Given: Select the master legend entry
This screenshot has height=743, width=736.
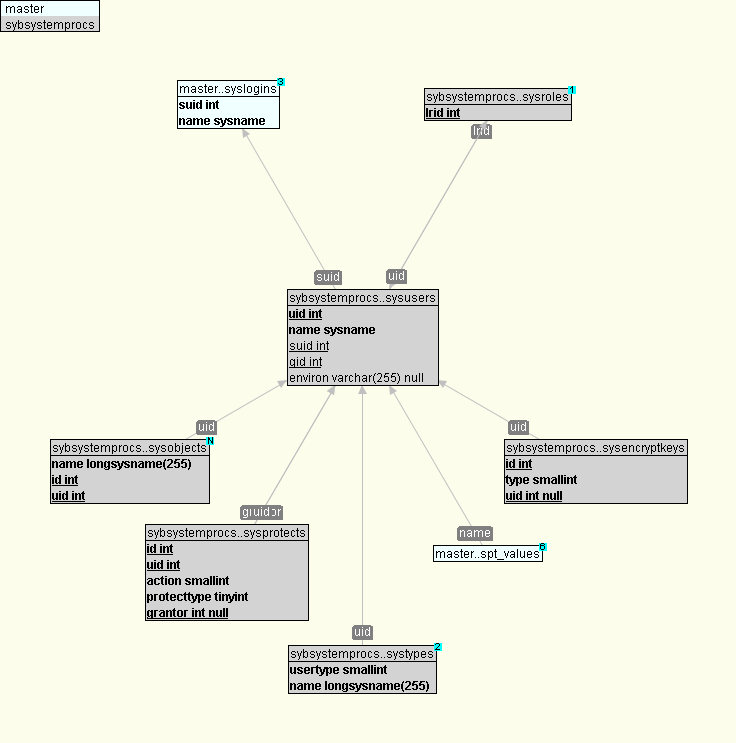Looking at the screenshot, I should (x=50, y=9).
